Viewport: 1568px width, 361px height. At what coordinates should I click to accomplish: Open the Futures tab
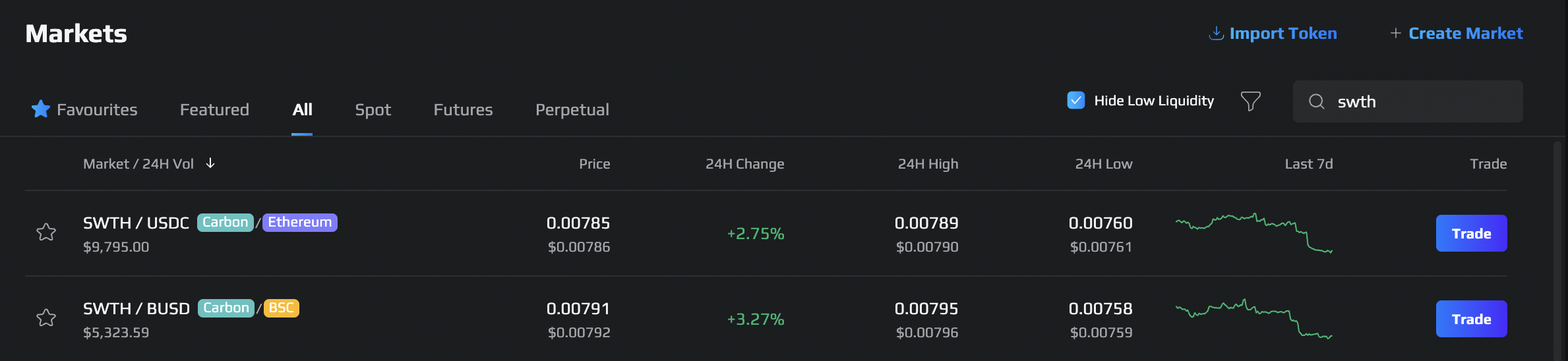coord(463,109)
